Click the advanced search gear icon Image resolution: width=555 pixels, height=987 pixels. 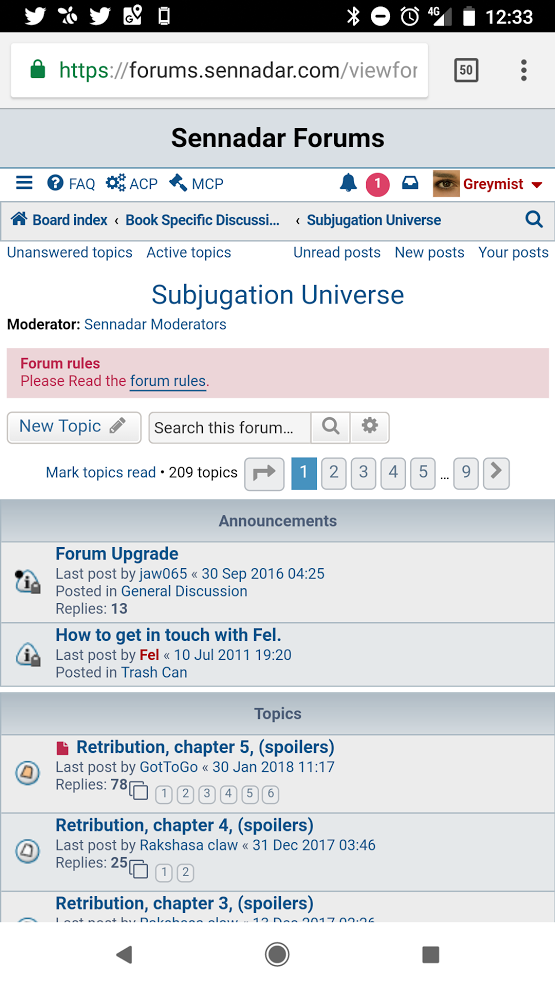[370, 427]
